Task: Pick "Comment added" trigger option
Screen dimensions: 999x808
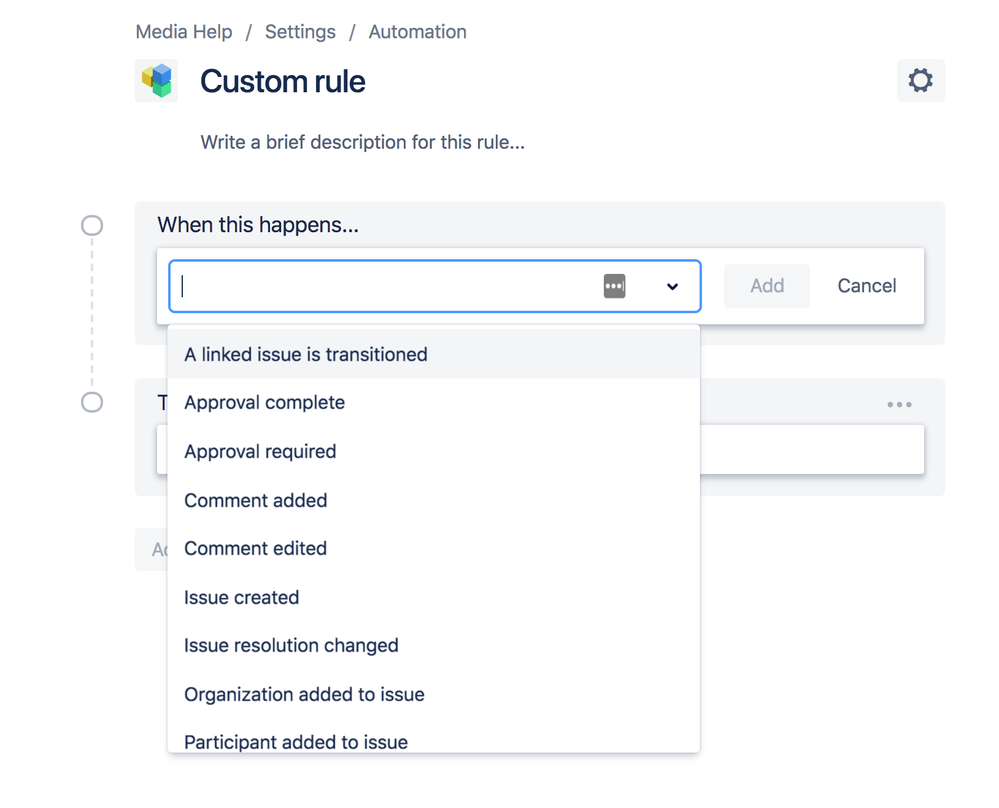Action: [x=256, y=500]
